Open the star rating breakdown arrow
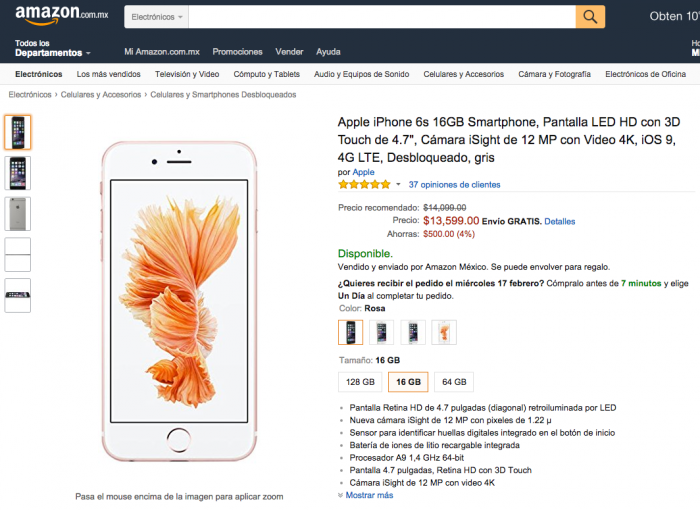Image resolution: width=700 pixels, height=510 pixels. (398, 185)
